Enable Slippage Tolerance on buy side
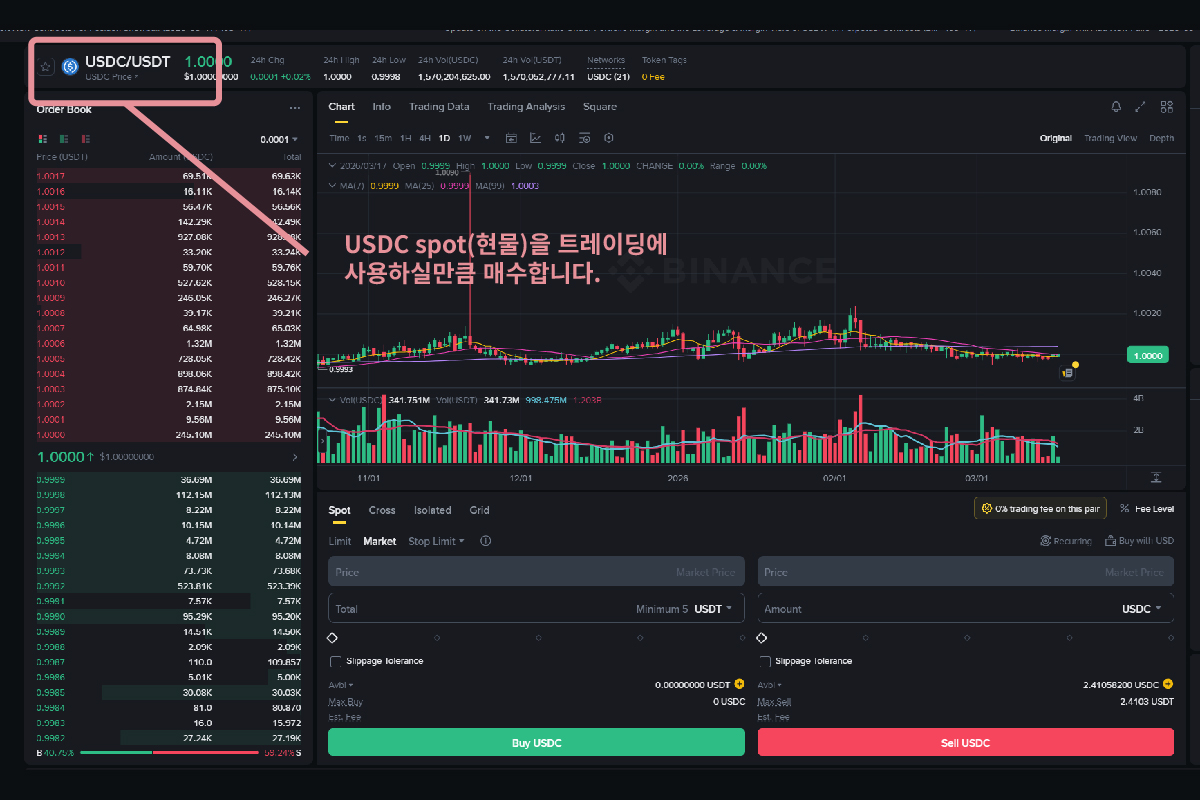The height and width of the screenshot is (800, 1200). pos(335,661)
